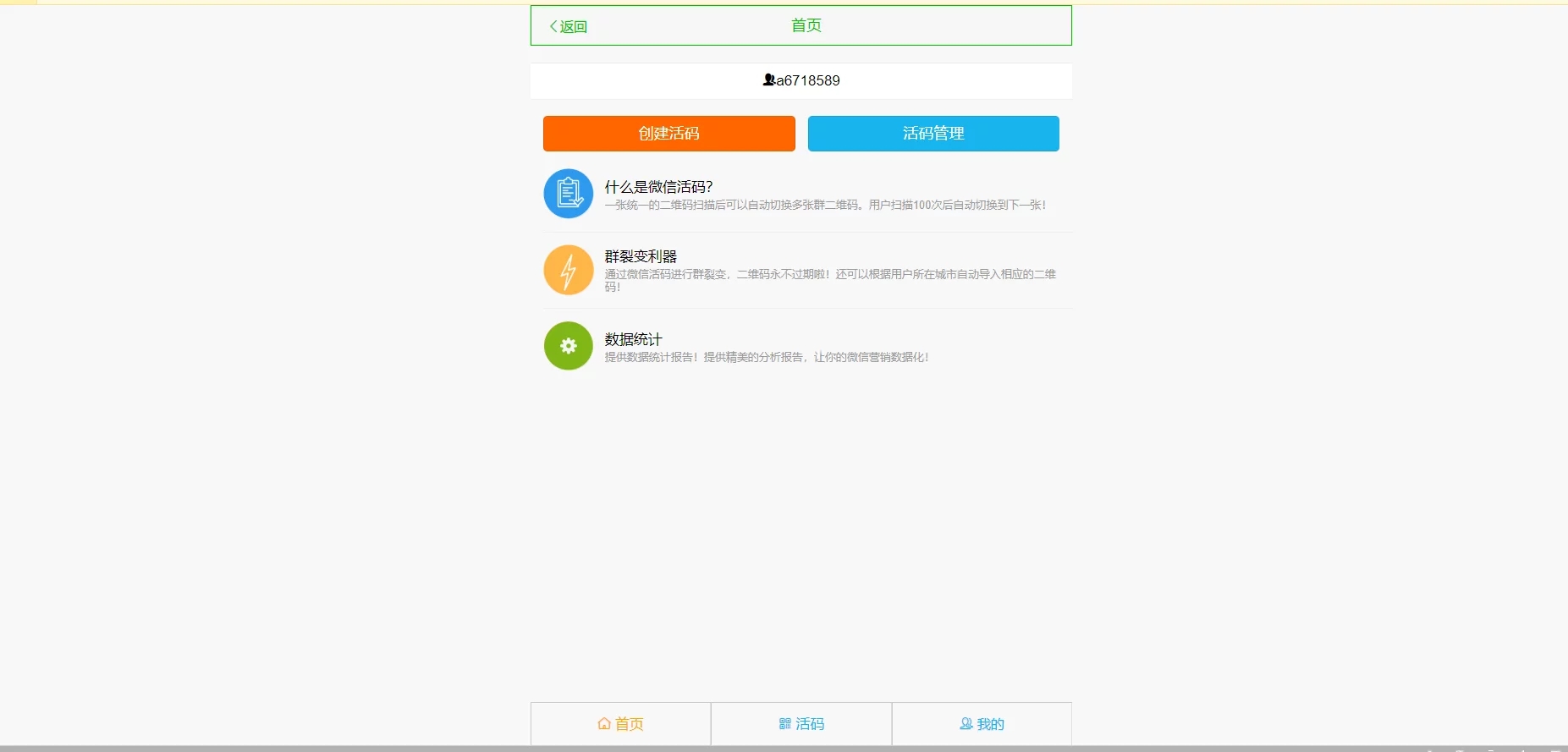Select the 群裂变利器 heading
1568x752 pixels.
tap(641, 256)
